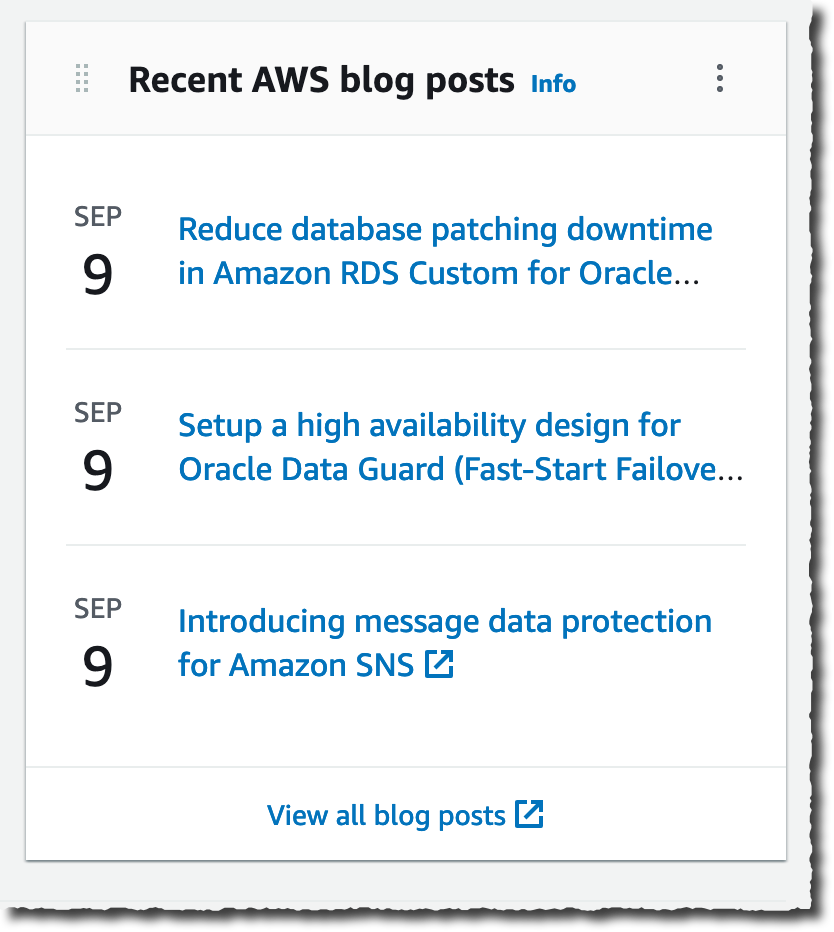Screen dimensions: 834x932
Task: Click day number 9 of Data Guard post
Action: 98,470
